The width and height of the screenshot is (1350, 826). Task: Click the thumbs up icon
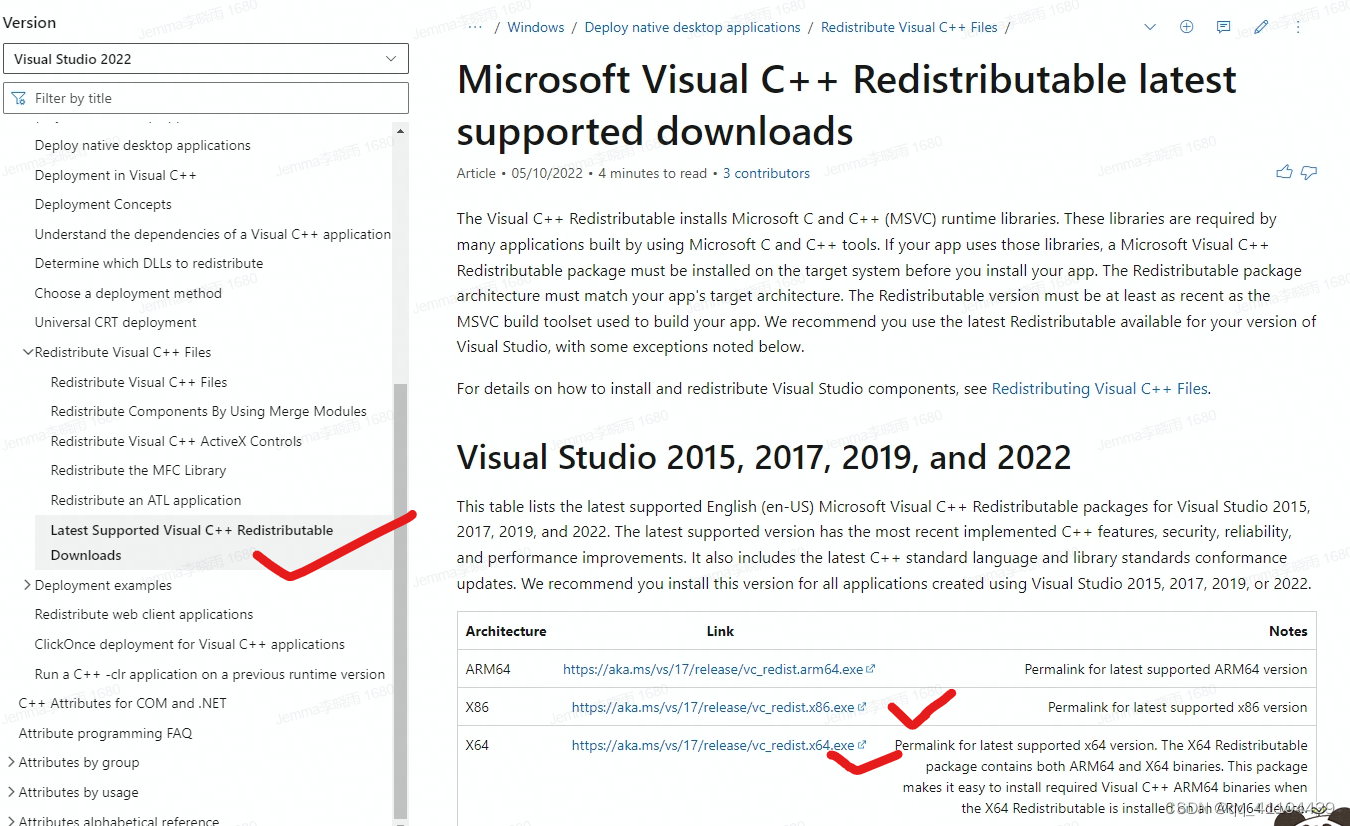click(x=1284, y=172)
